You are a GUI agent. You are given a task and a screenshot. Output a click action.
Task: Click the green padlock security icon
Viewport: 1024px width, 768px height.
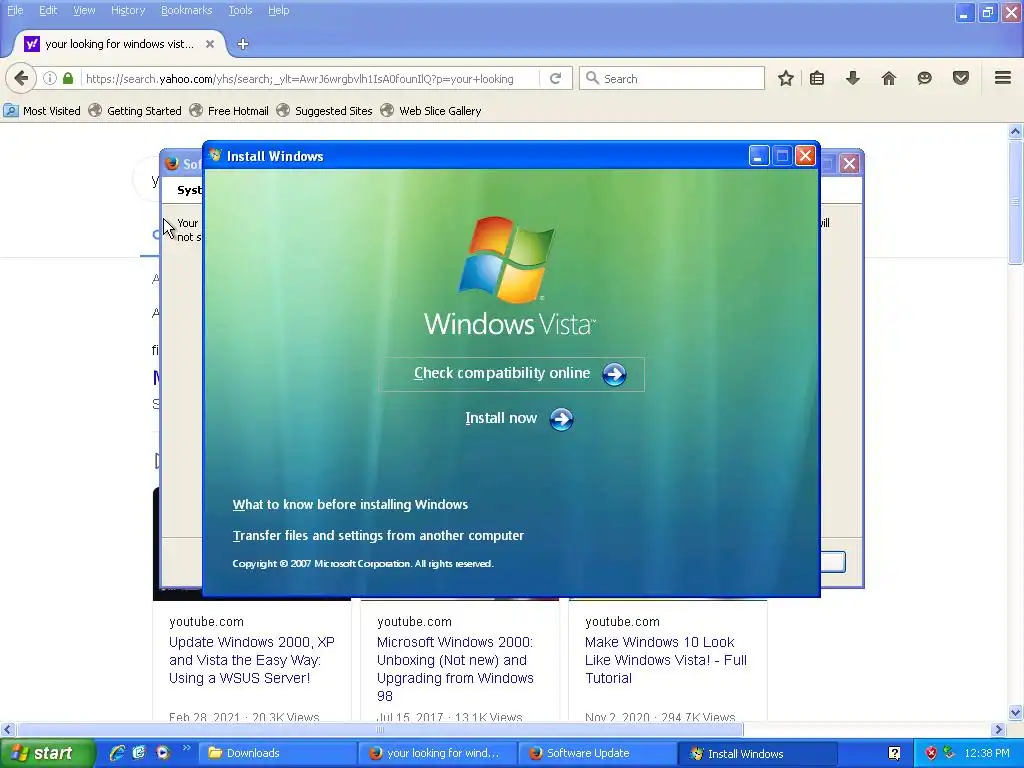coord(68,78)
